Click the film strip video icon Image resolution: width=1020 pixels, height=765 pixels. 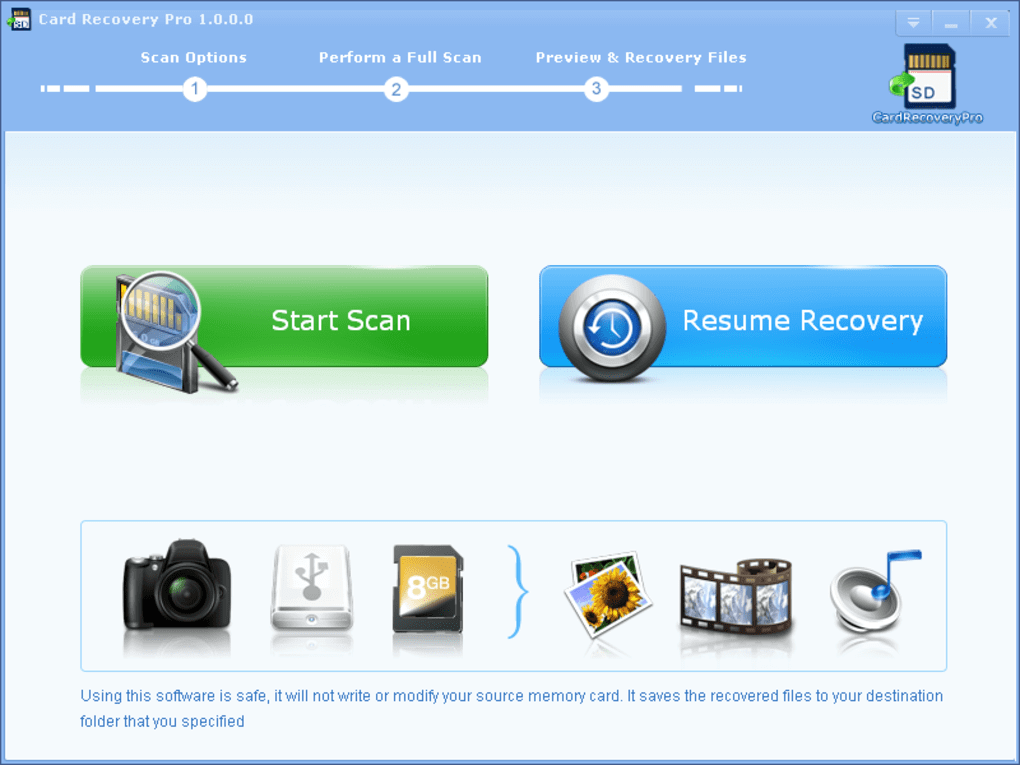coord(737,595)
